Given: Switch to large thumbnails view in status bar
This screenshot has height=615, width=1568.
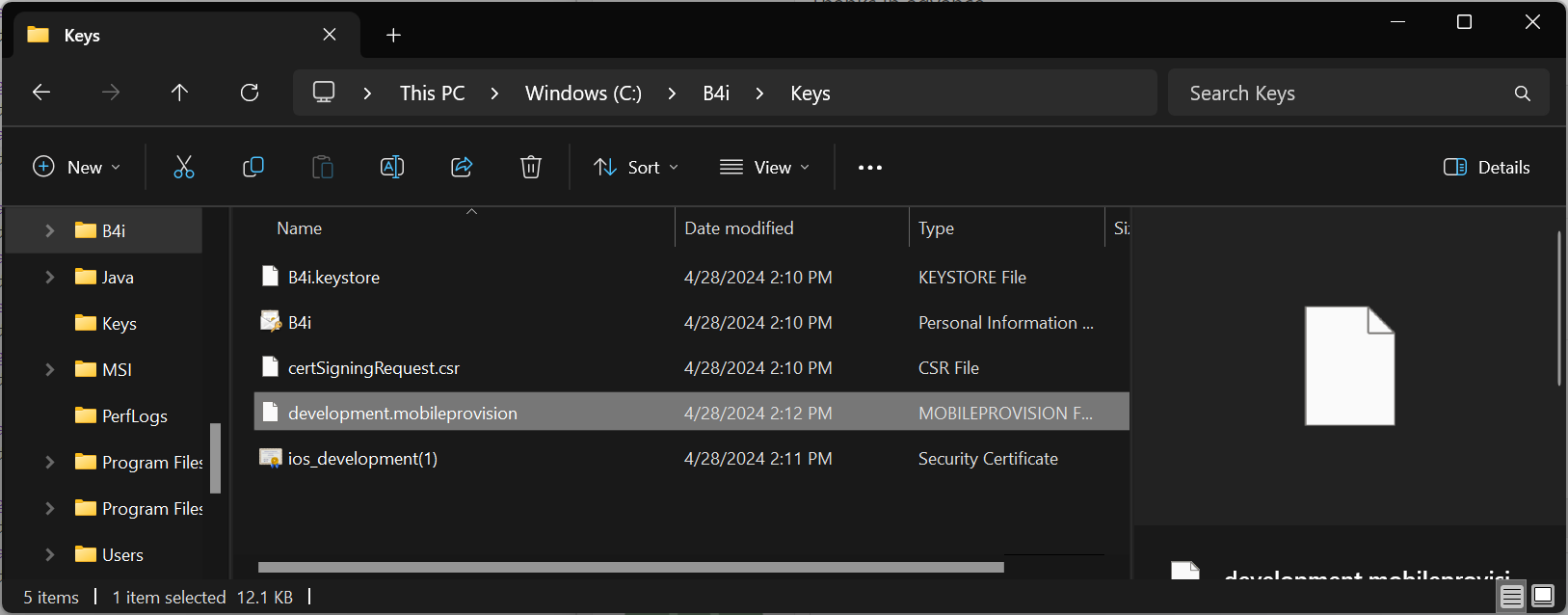Looking at the screenshot, I should [x=1543, y=597].
